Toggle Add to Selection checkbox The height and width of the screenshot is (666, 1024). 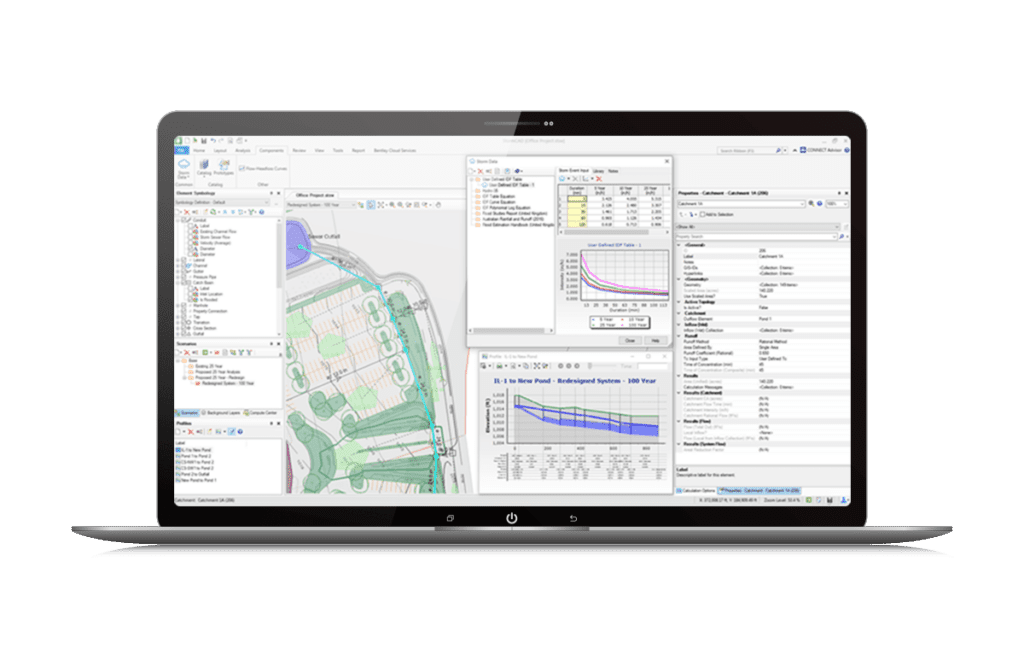703,214
